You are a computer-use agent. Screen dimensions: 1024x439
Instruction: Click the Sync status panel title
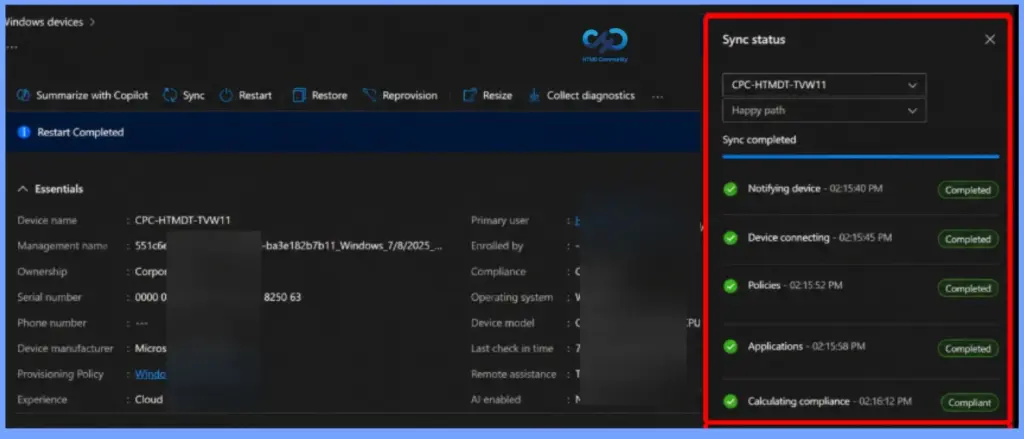(x=754, y=39)
